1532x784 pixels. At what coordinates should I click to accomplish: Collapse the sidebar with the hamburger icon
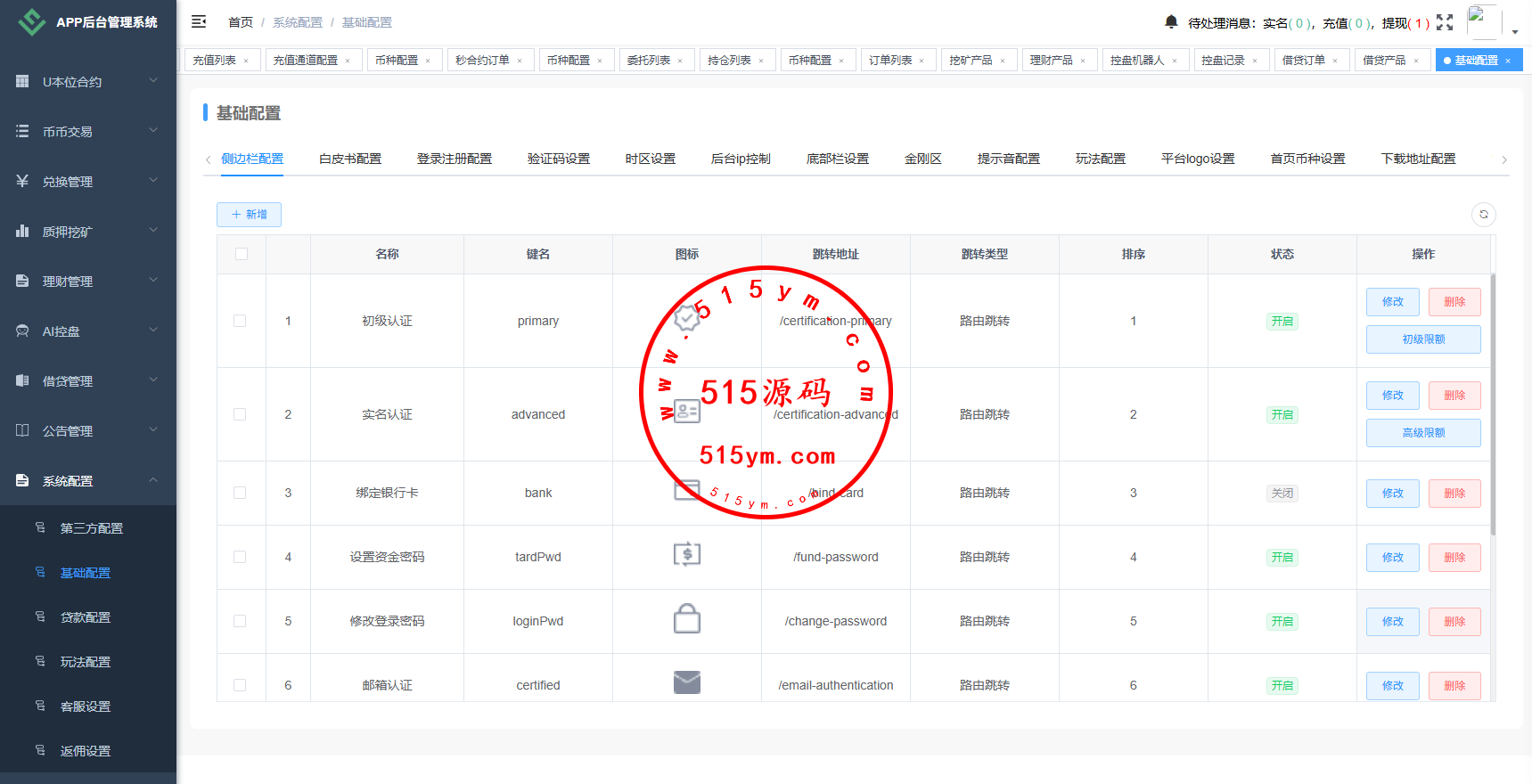pos(199,21)
